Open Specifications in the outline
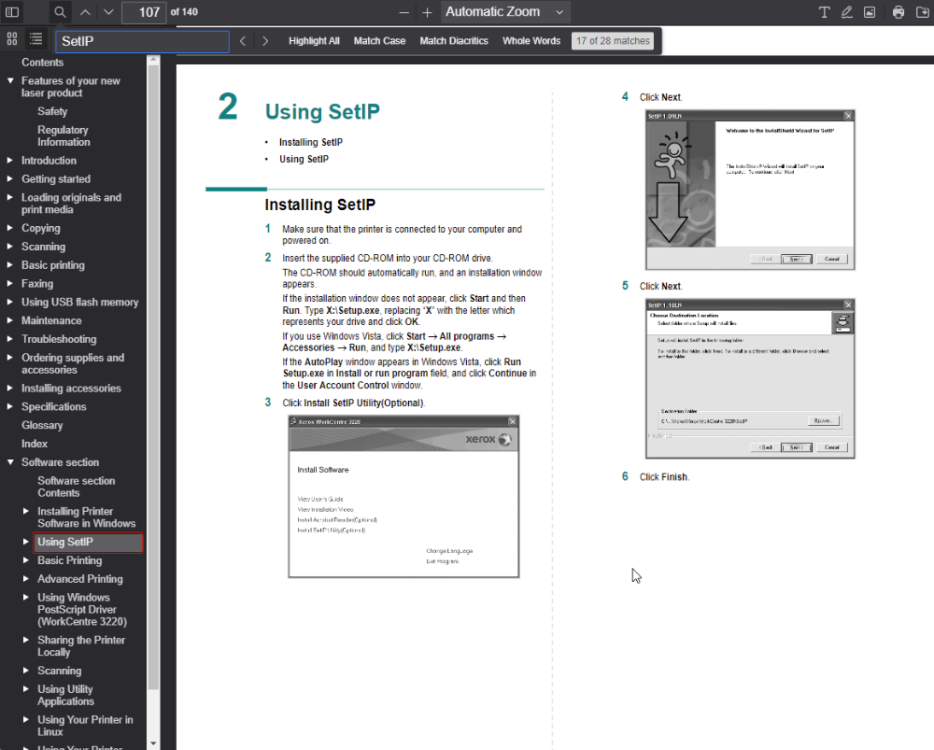Screen dimensions: 934x750 pos(54,406)
